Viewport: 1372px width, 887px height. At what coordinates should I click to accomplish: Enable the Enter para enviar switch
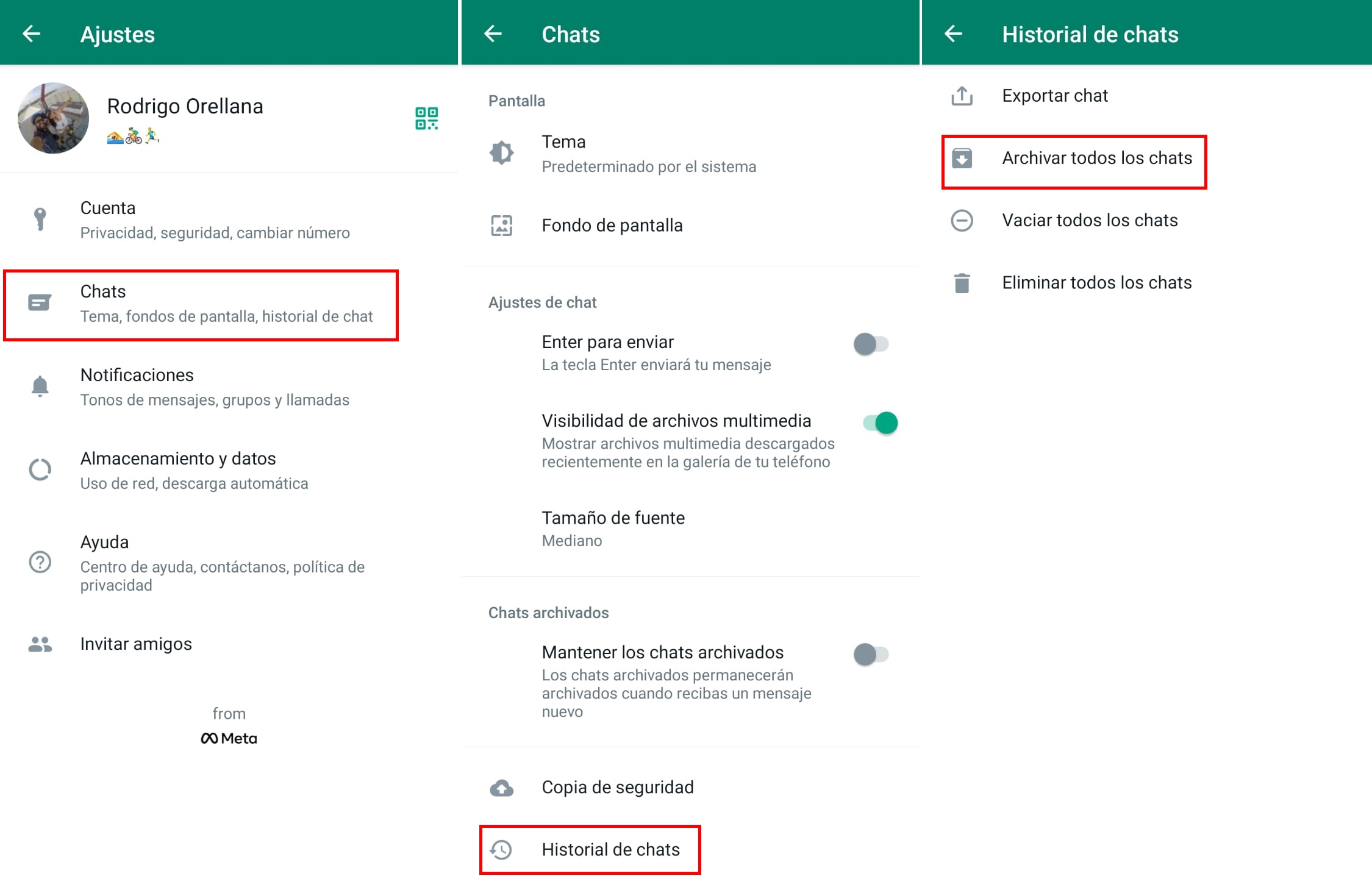click(871, 344)
